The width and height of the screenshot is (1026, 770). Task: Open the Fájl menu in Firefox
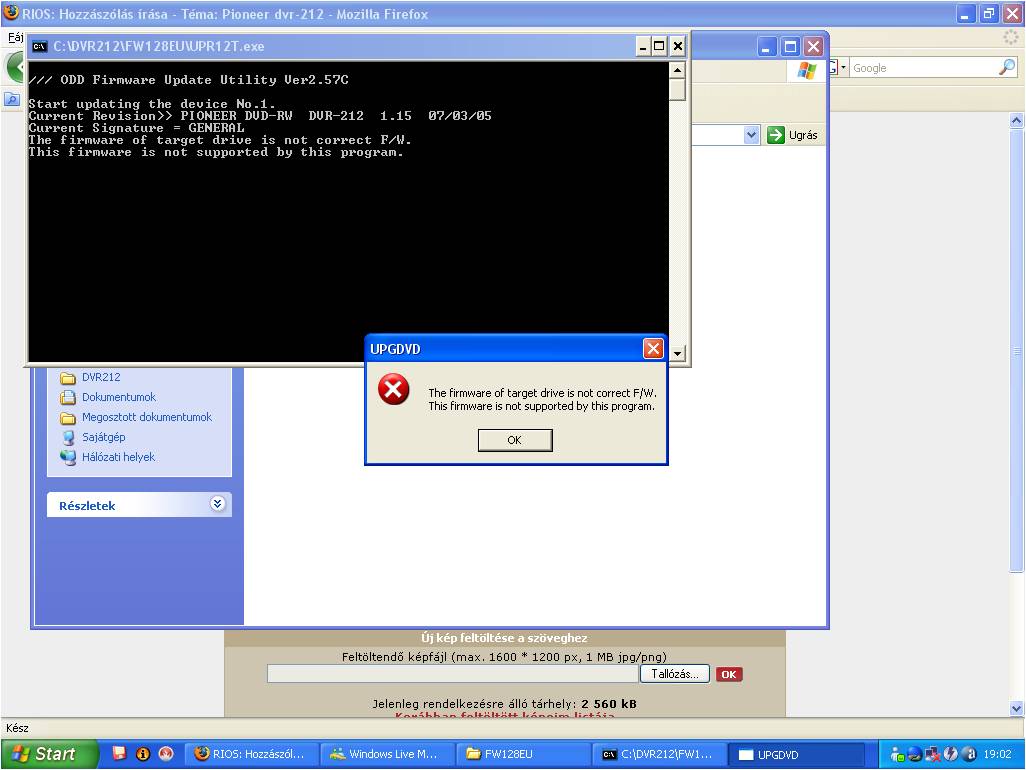(16, 37)
